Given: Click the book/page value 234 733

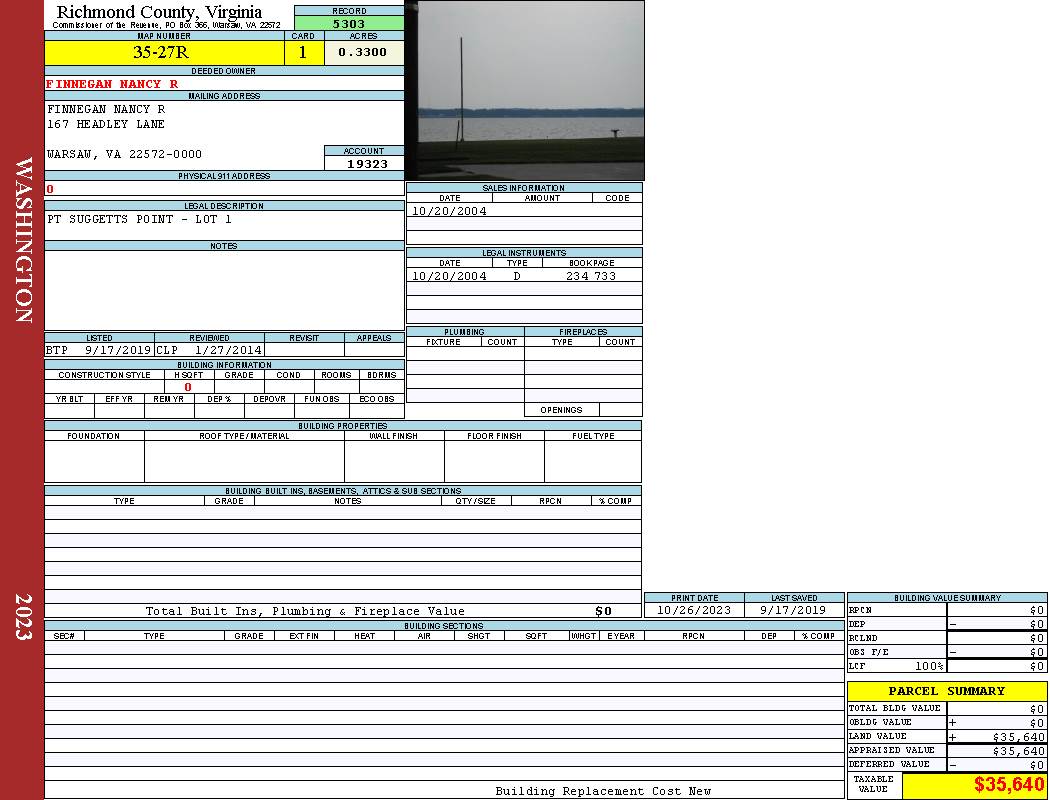Looking at the screenshot, I should click(x=591, y=276).
